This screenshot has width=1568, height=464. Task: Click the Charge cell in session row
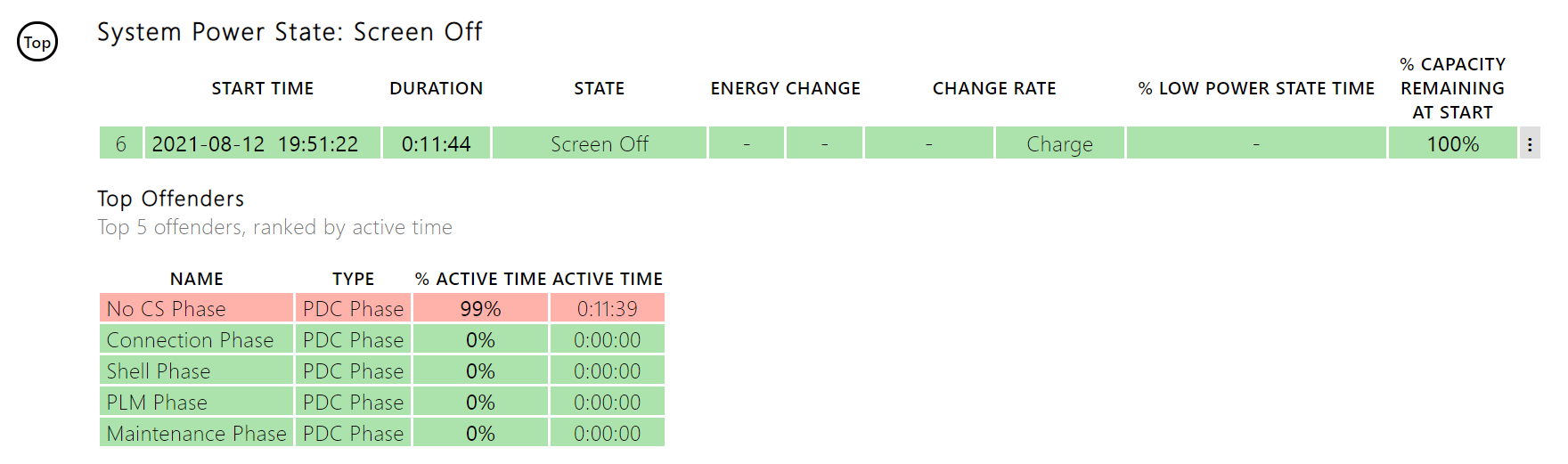[1059, 143]
